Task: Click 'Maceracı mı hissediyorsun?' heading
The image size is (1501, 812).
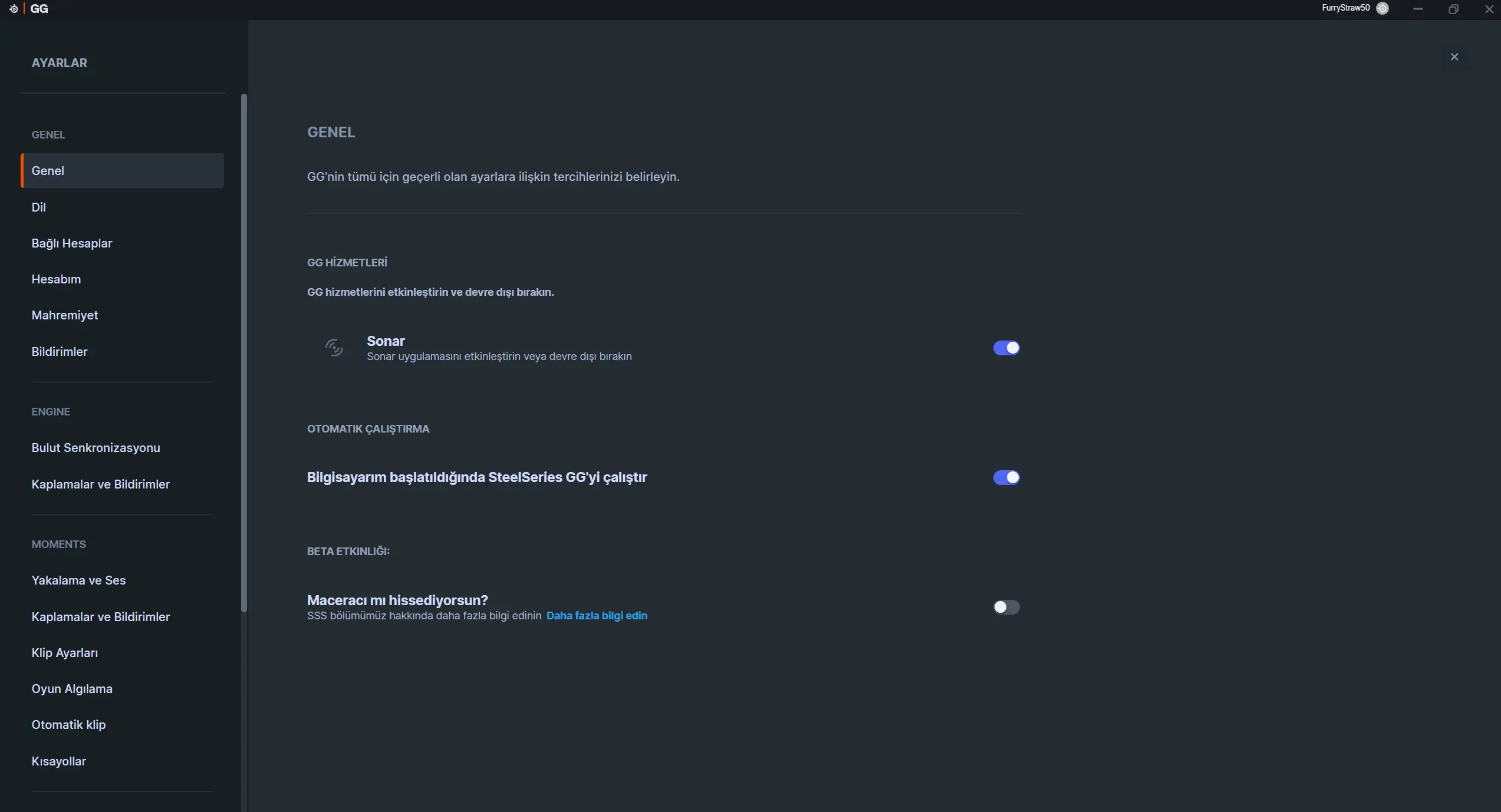Action: (x=397, y=600)
